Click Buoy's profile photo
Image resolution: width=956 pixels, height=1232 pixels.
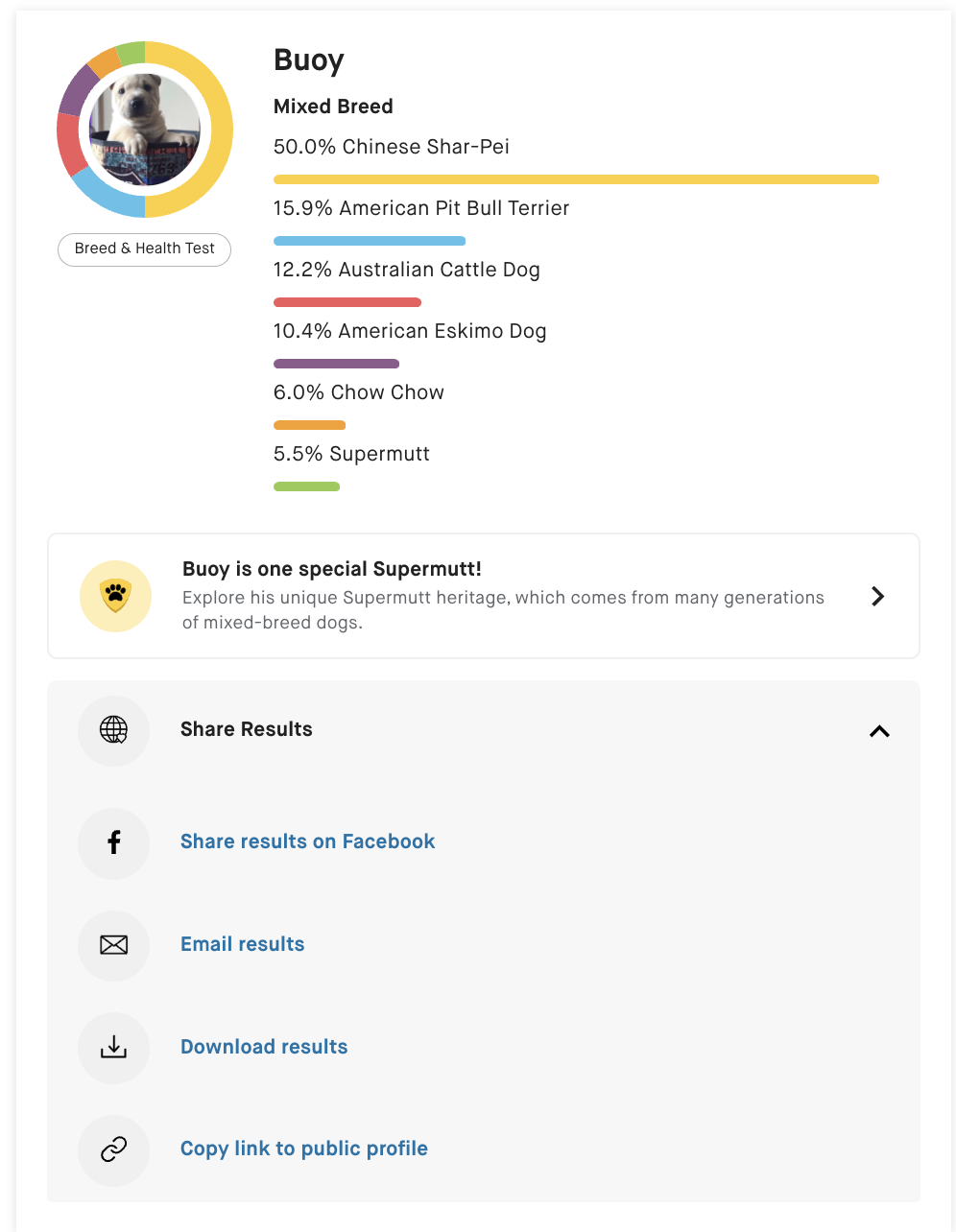[145, 130]
